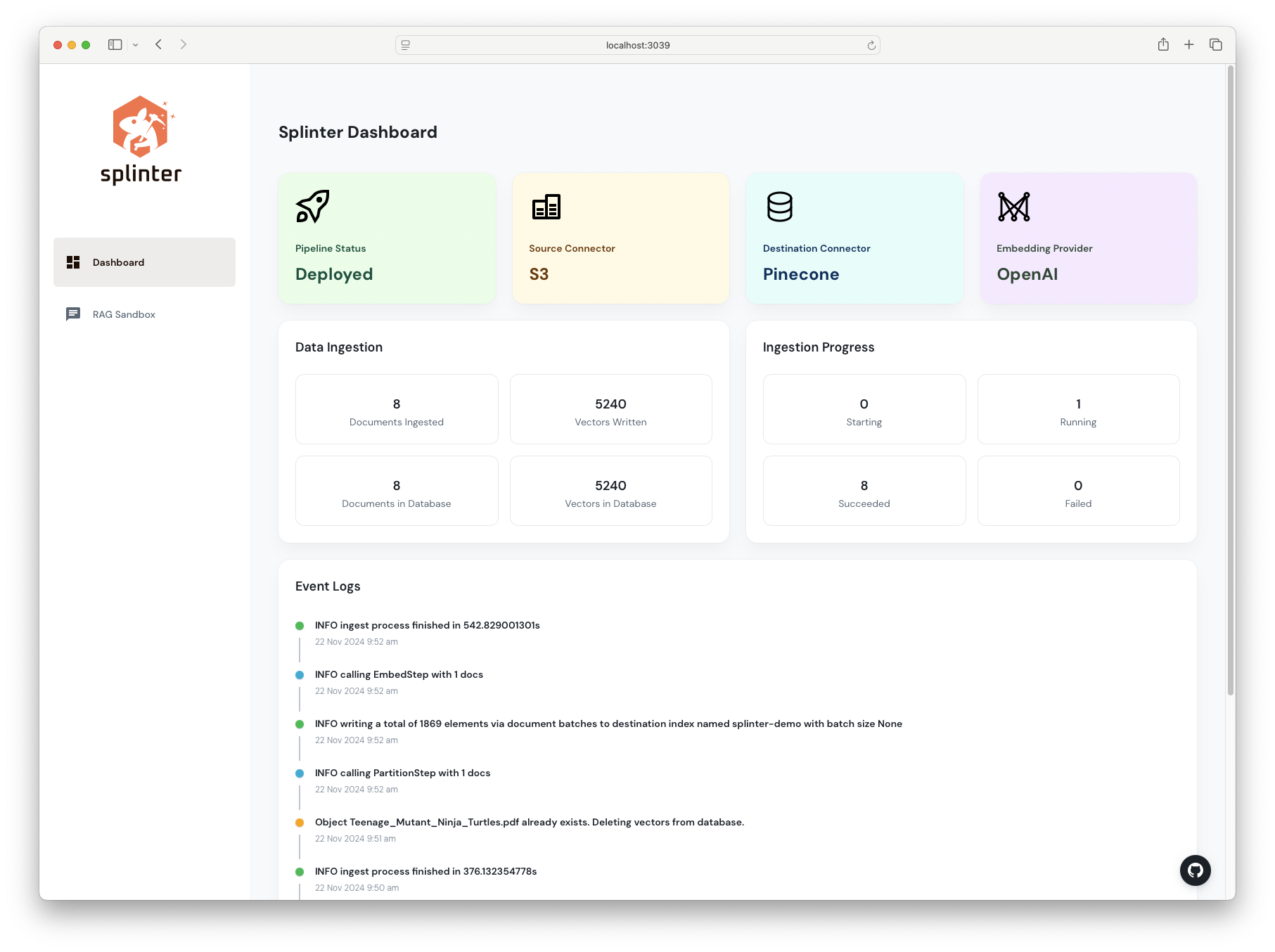The width and height of the screenshot is (1275, 952).
Task: Click log 'writing a total of 1869 elements'
Action: (x=608, y=723)
